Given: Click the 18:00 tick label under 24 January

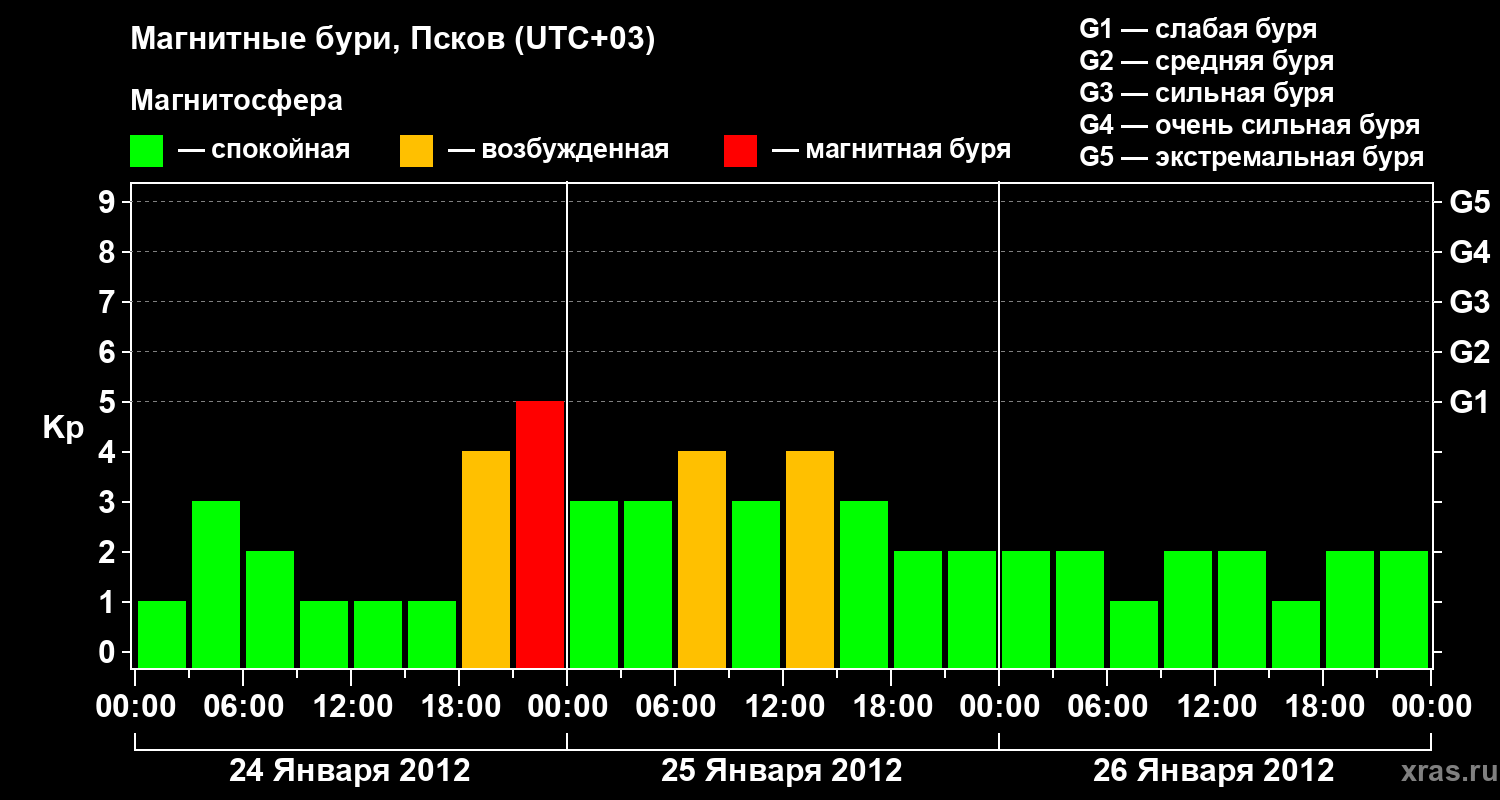Looking at the screenshot, I should pyautogui.click(x=459, y=707).
